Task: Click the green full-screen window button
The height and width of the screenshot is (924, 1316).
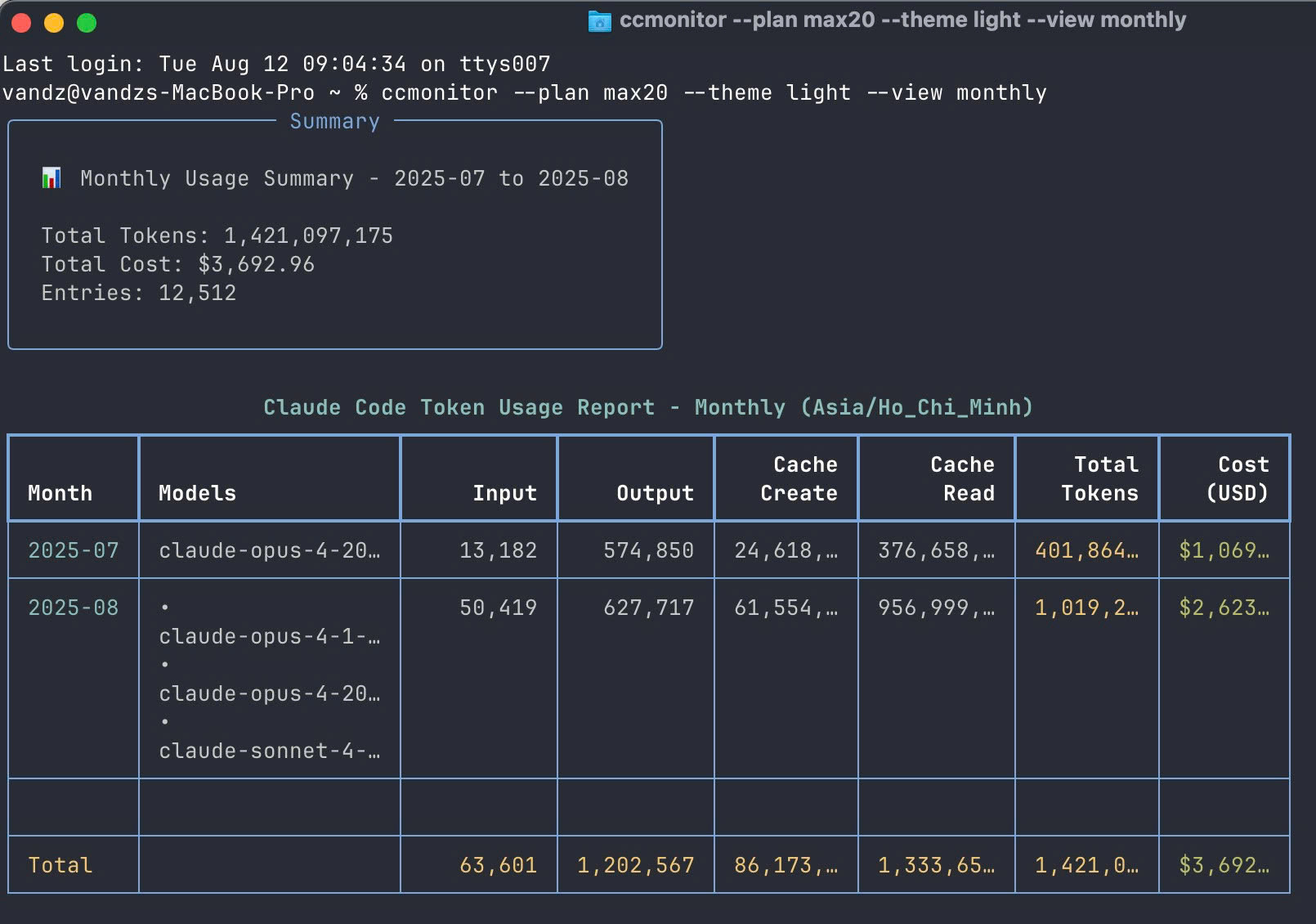Action: click(87, 23)
